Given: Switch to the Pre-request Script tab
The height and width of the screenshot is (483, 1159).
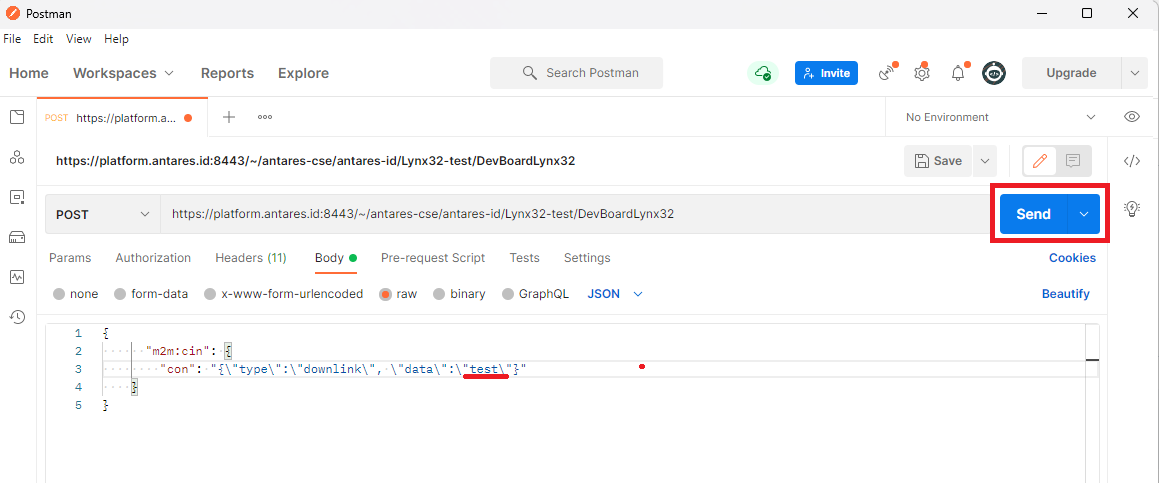Looking at the screenshot, I should pyautogui.click(x=433, y=258).
